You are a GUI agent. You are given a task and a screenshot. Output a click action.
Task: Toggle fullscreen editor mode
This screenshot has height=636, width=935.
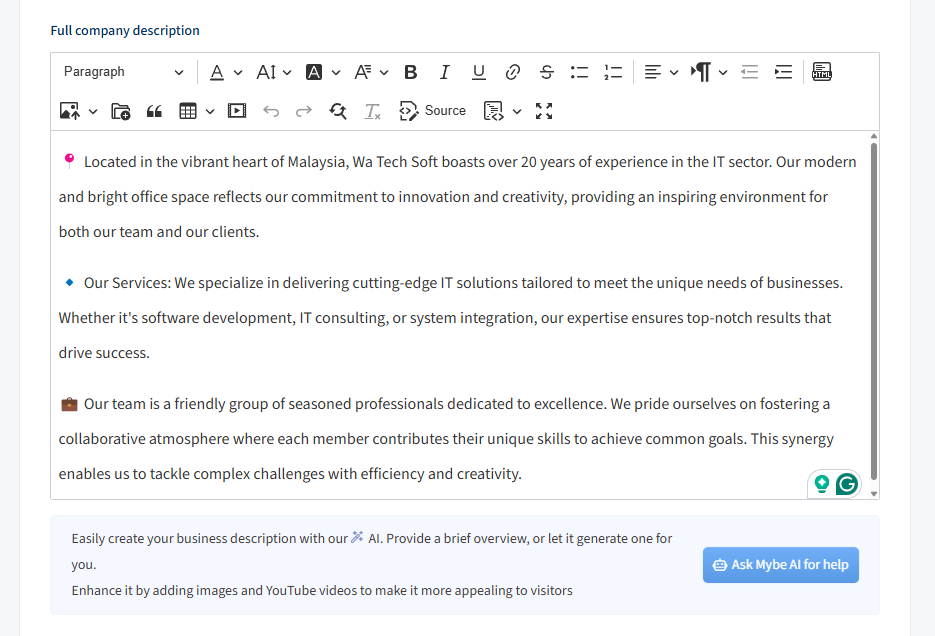coord(544,111)
